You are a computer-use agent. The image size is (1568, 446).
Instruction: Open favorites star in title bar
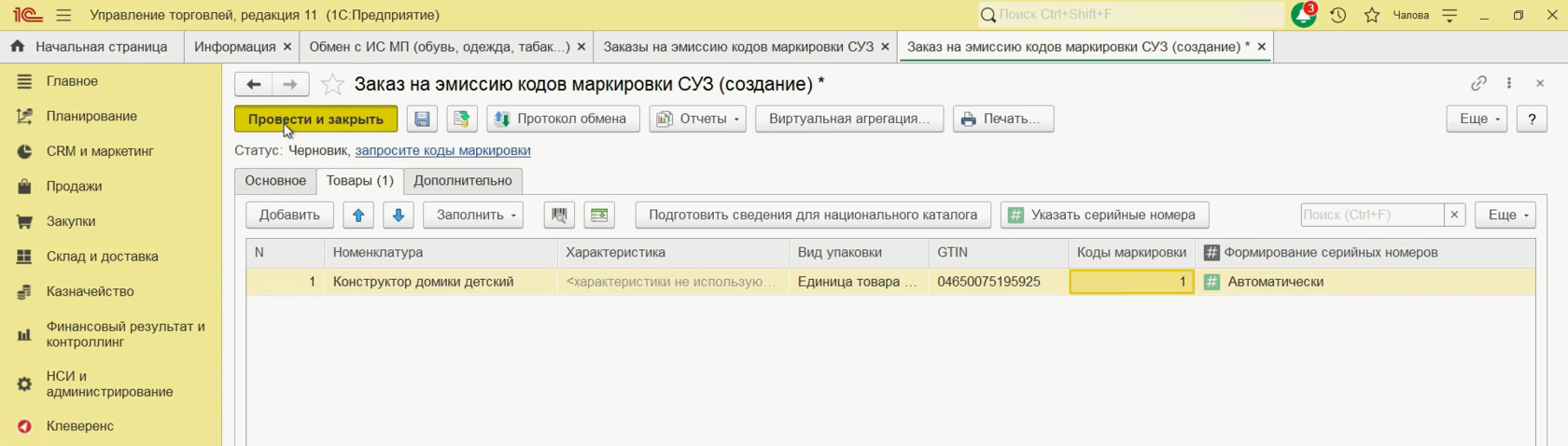(1372, 15)
